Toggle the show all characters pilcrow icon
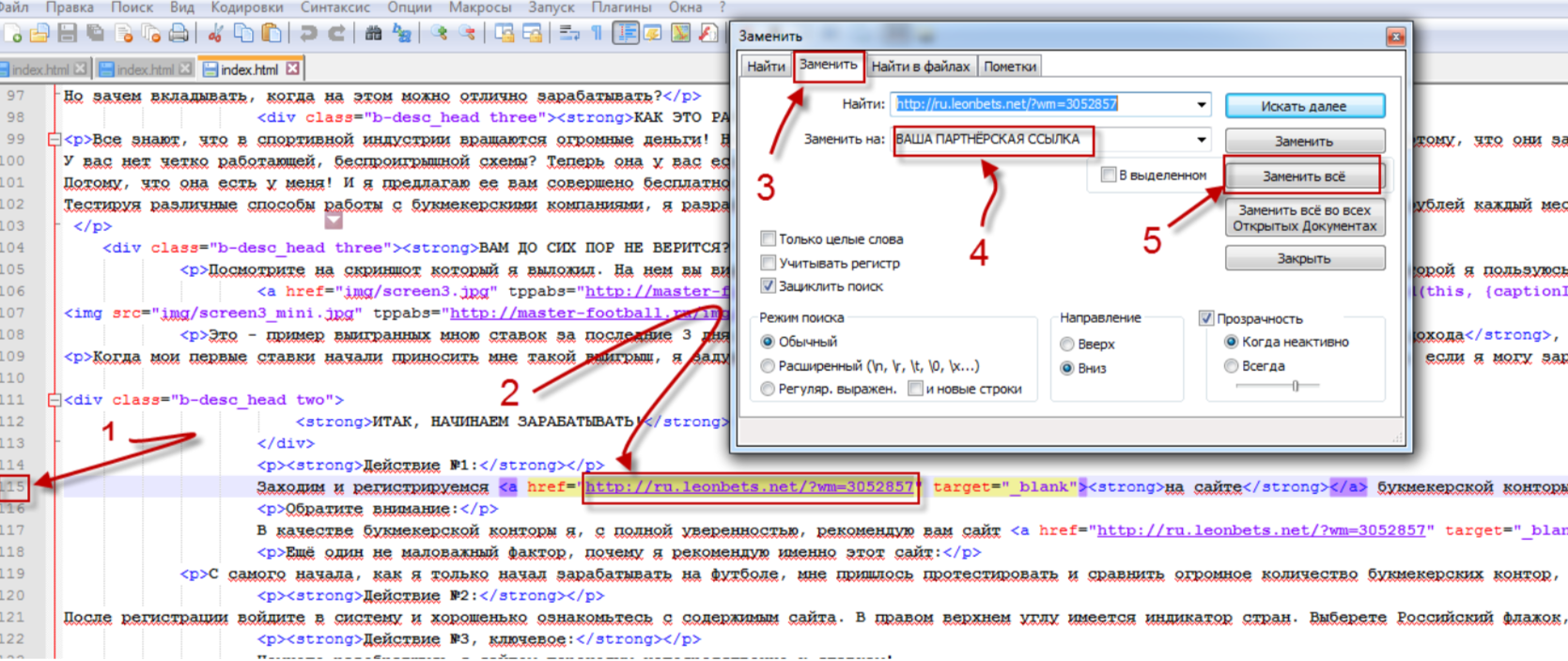 click(x=597, y=34)
